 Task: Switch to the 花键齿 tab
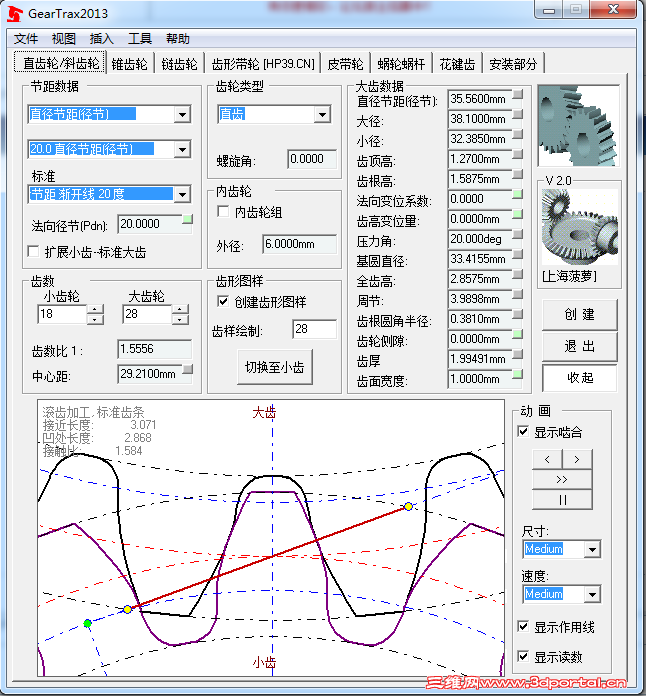coord(457,64)
